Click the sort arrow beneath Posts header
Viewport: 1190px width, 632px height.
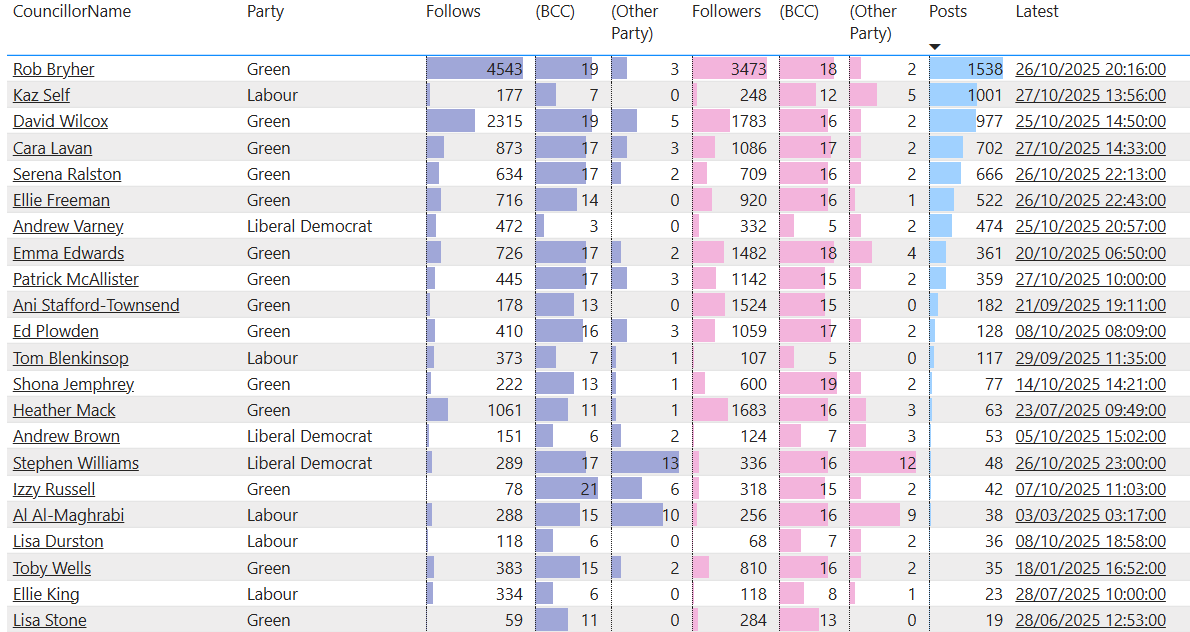click(x=935, y=47)
